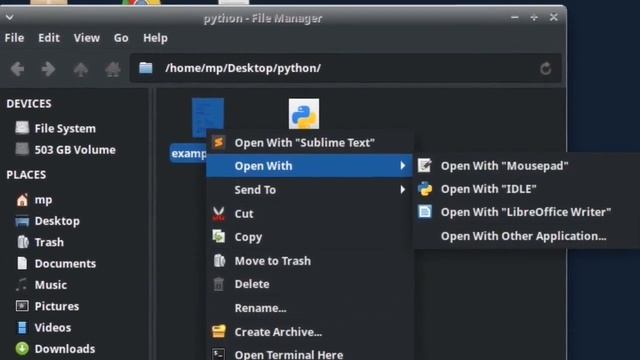640x360 pixels.
Task: Open the Go menu
Action: click(121, 38)
